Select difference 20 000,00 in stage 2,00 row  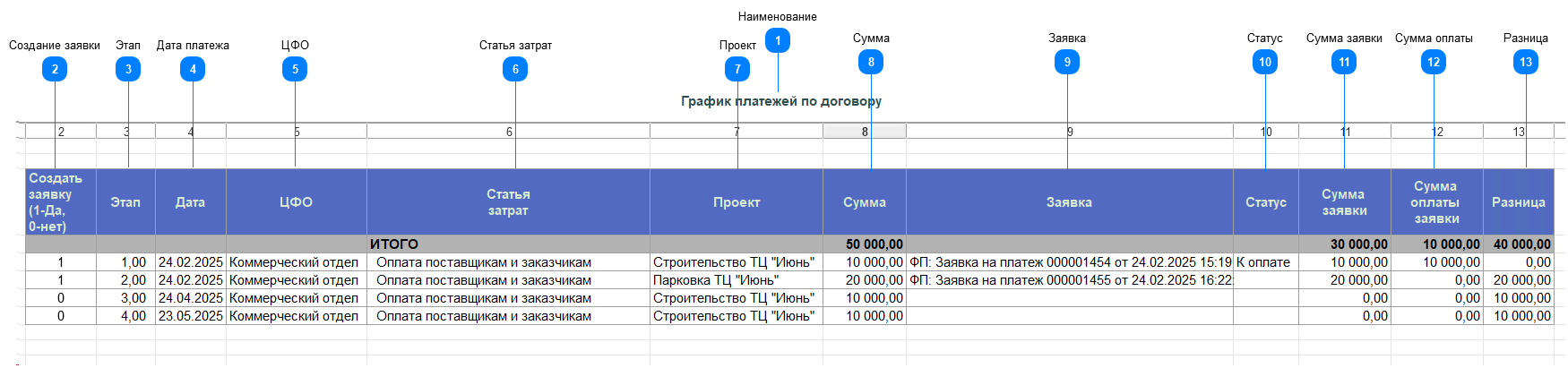tap(1519, 280)
